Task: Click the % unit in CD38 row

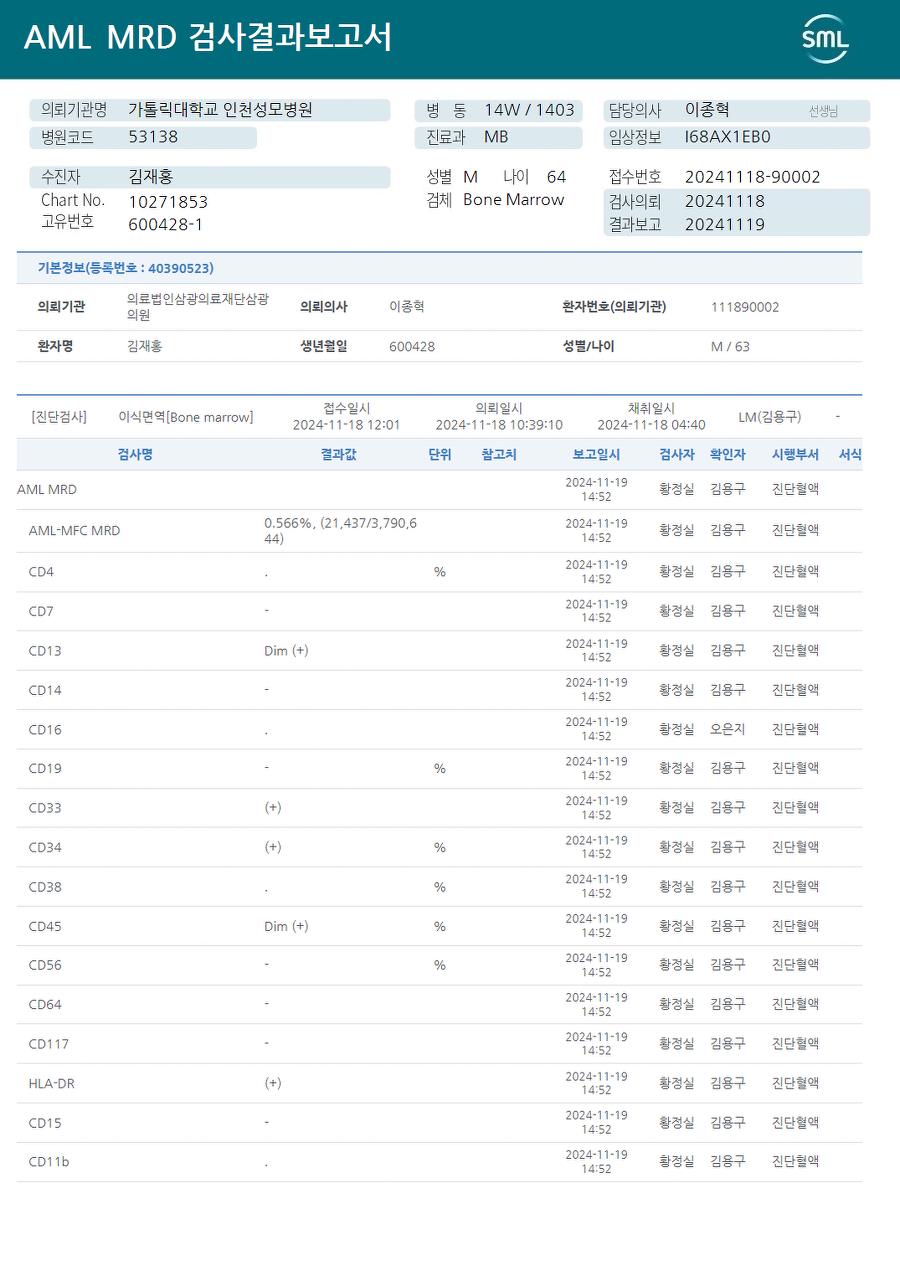Action: pos(440,887)
